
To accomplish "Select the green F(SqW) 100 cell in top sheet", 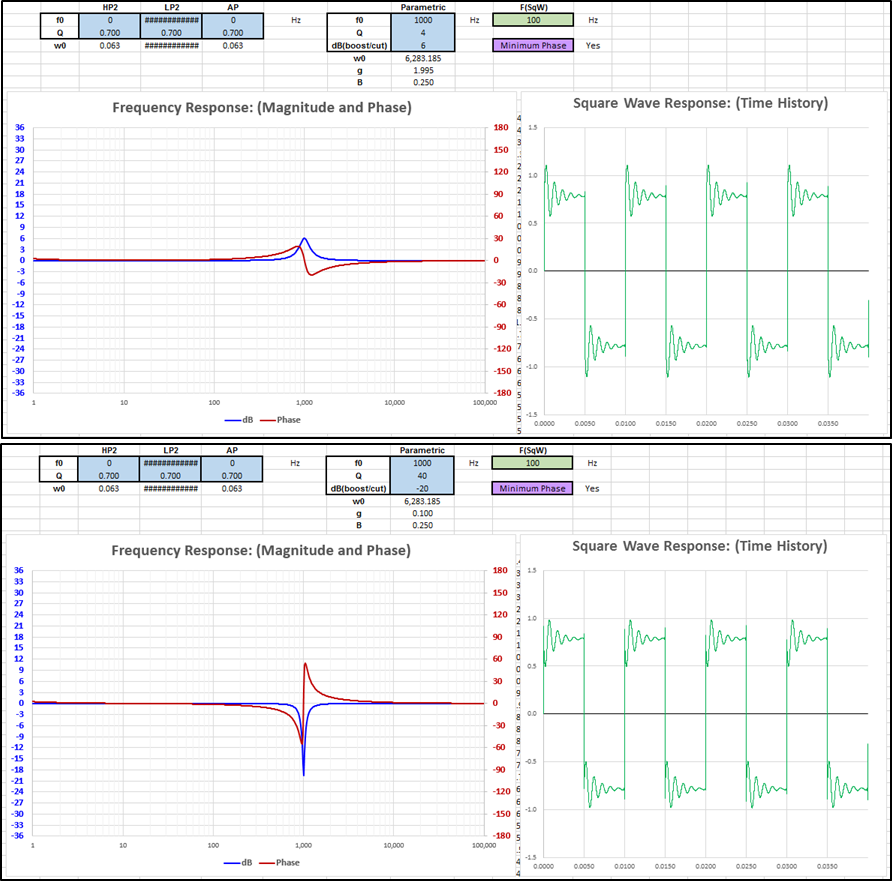I will coord(533,20).
